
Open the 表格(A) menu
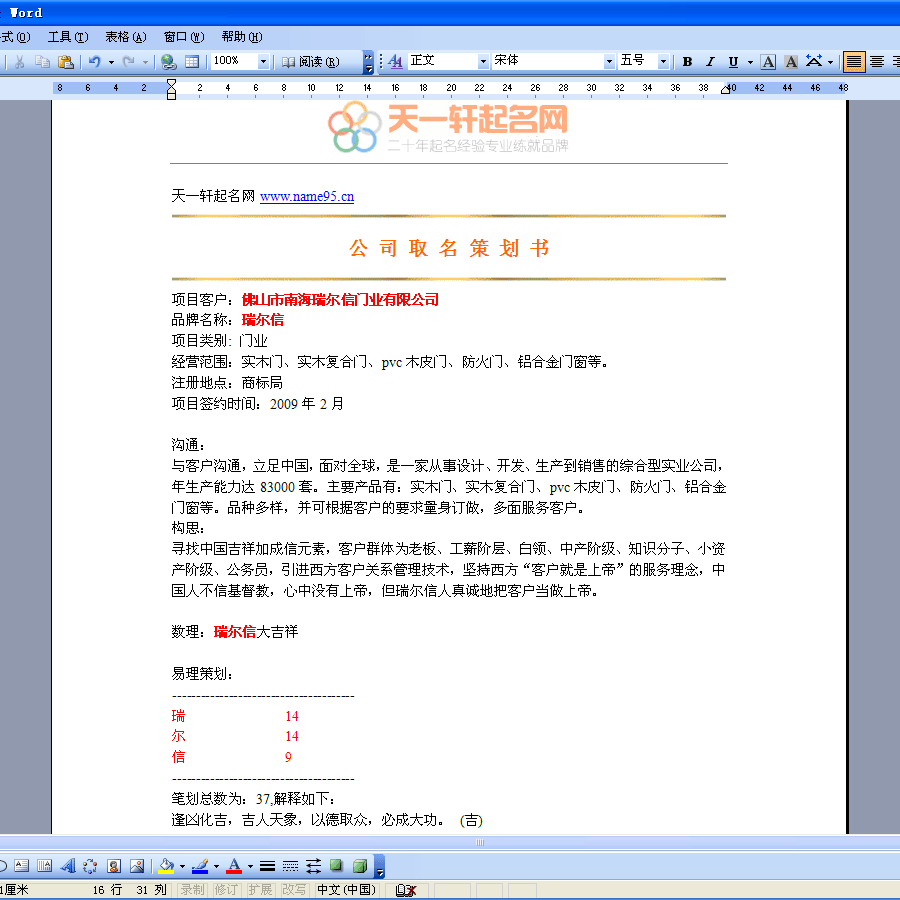(126, 37)
